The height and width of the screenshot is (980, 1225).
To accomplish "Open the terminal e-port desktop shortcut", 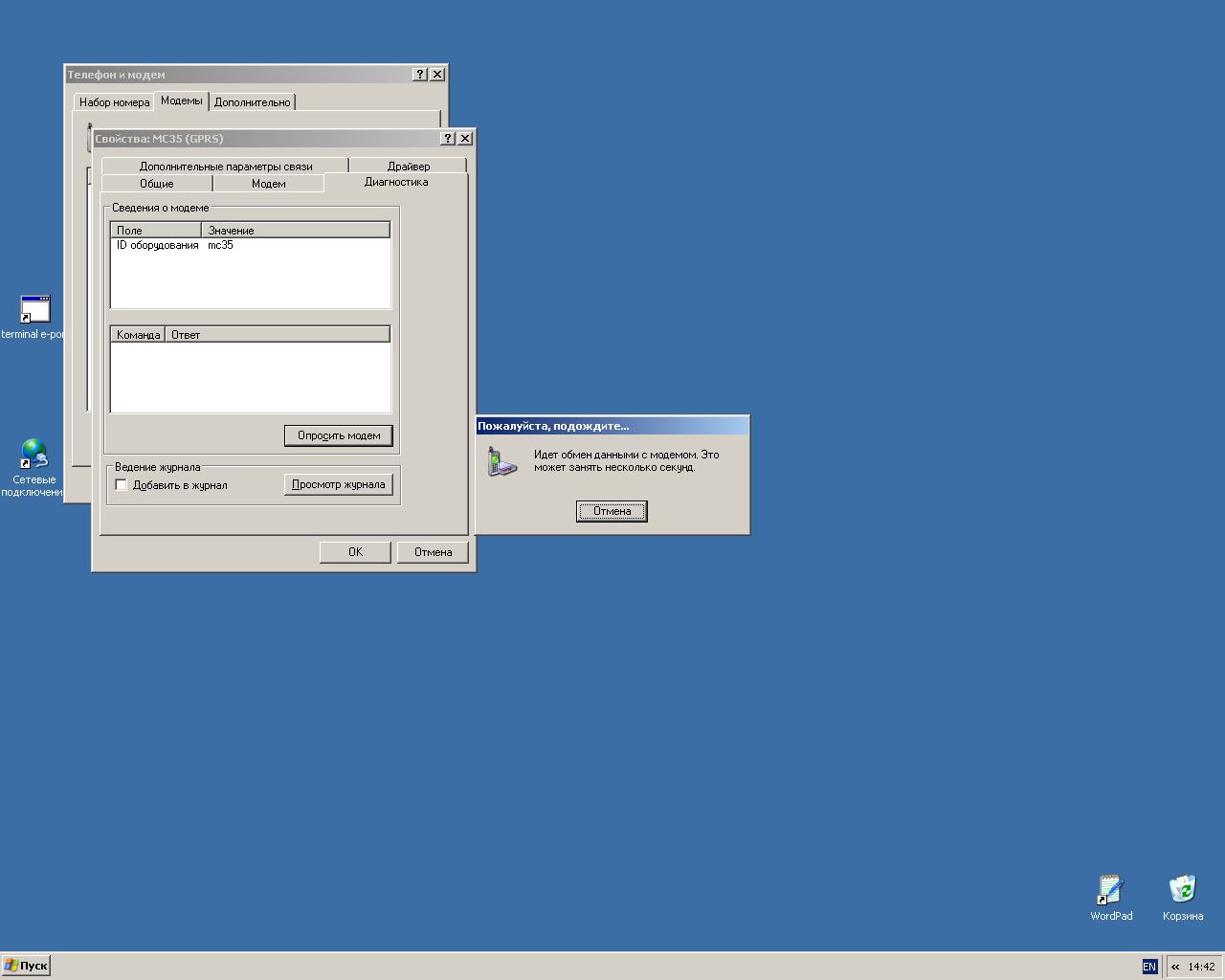I will pos(34,310).
